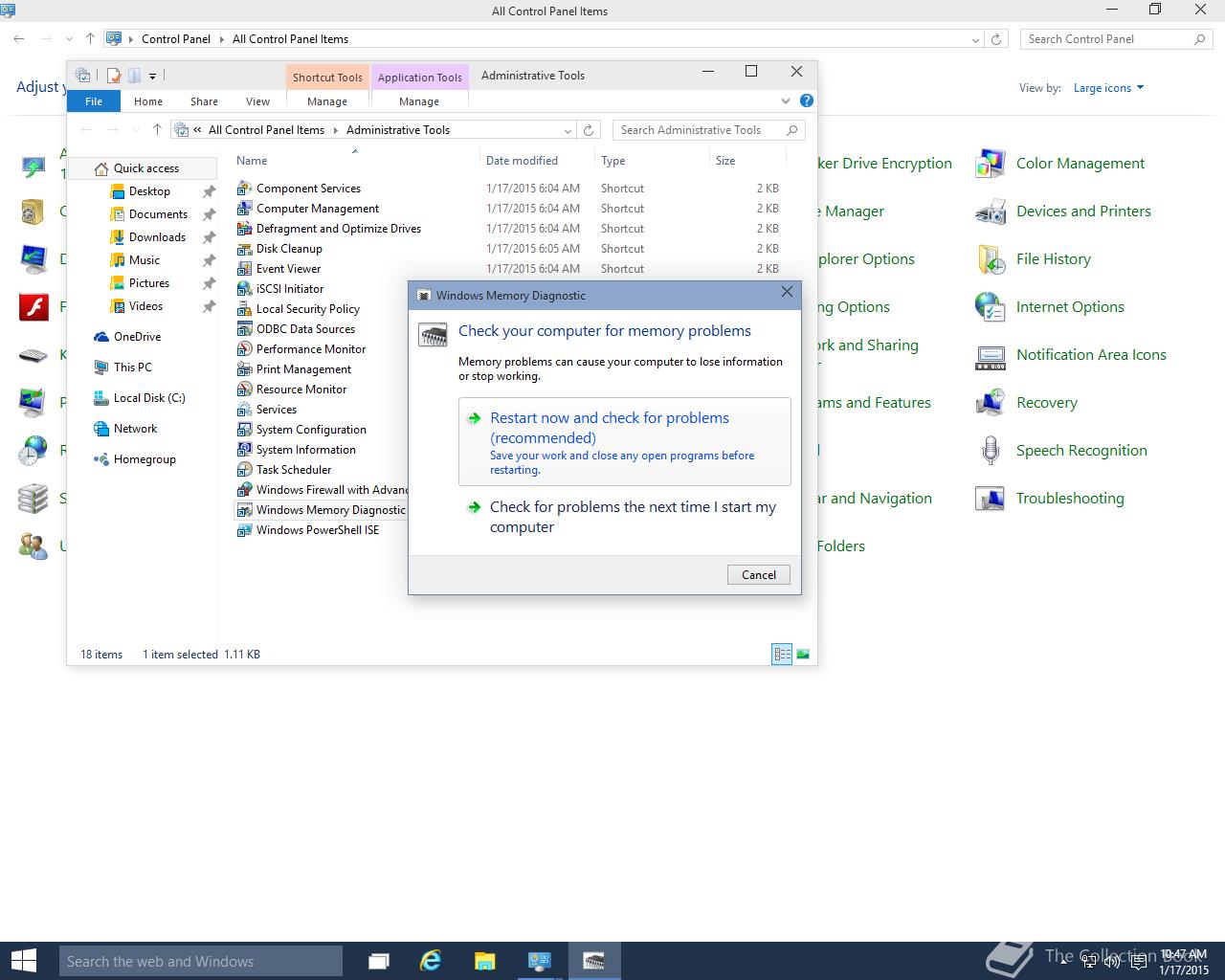This screenshot has width=1225, height=980.
Task: Click the iSCSI Initiator icon
Action: pyautogui.click(x=244, y=289)
